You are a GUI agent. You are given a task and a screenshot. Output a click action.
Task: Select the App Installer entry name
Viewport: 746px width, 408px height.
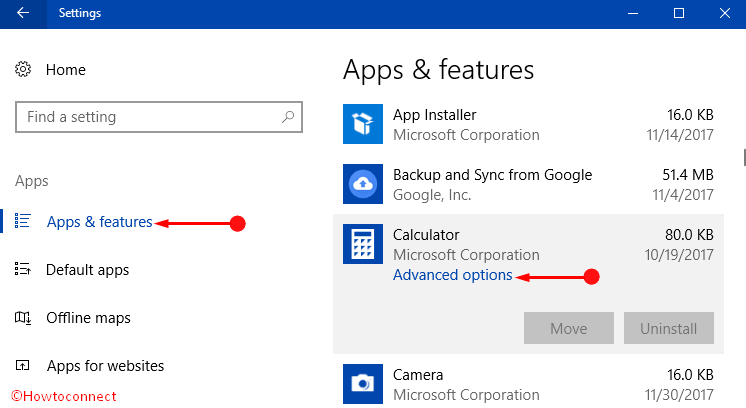(x=434, y=115)
